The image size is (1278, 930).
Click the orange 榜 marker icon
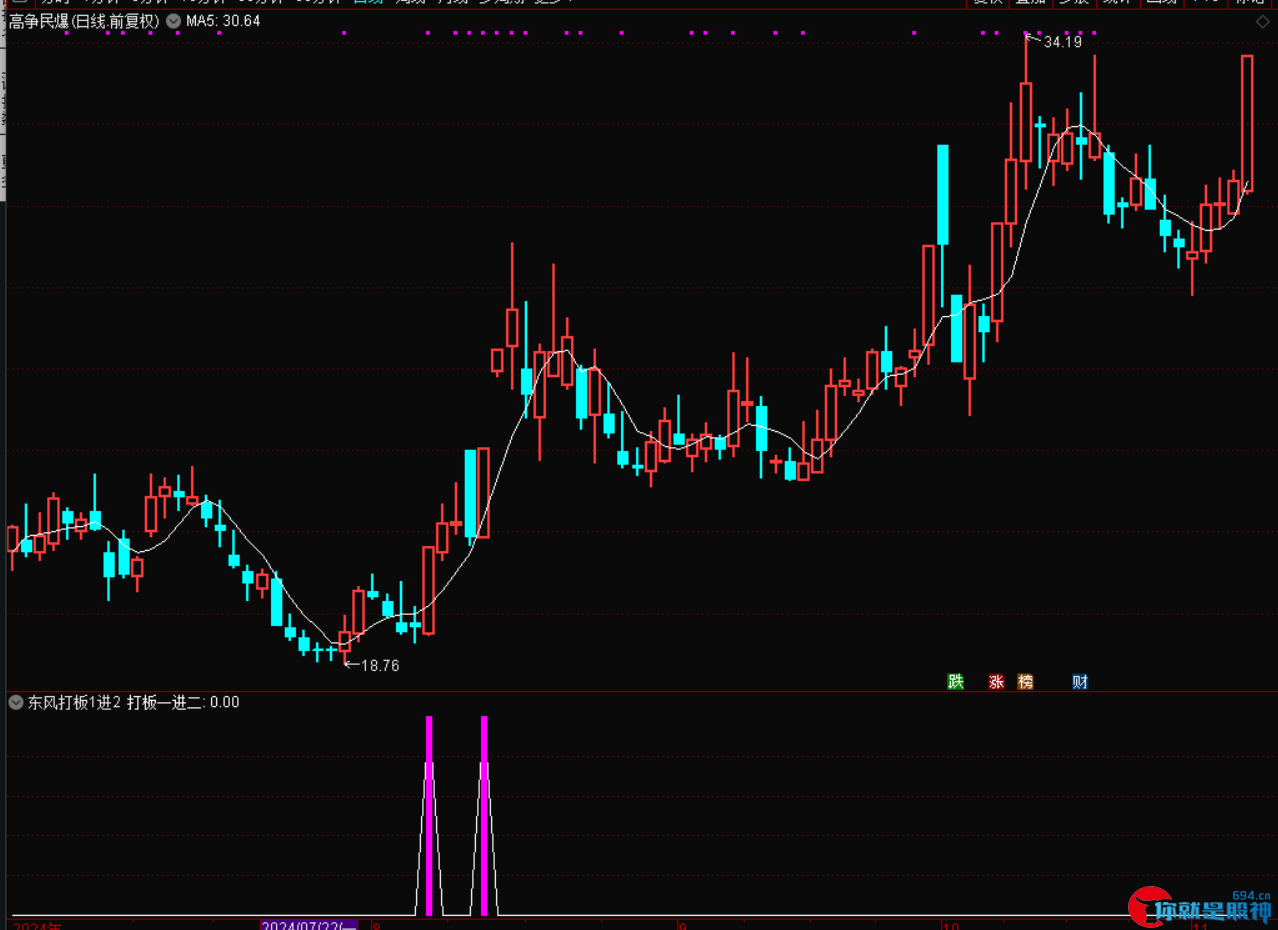click(1025, 681)
